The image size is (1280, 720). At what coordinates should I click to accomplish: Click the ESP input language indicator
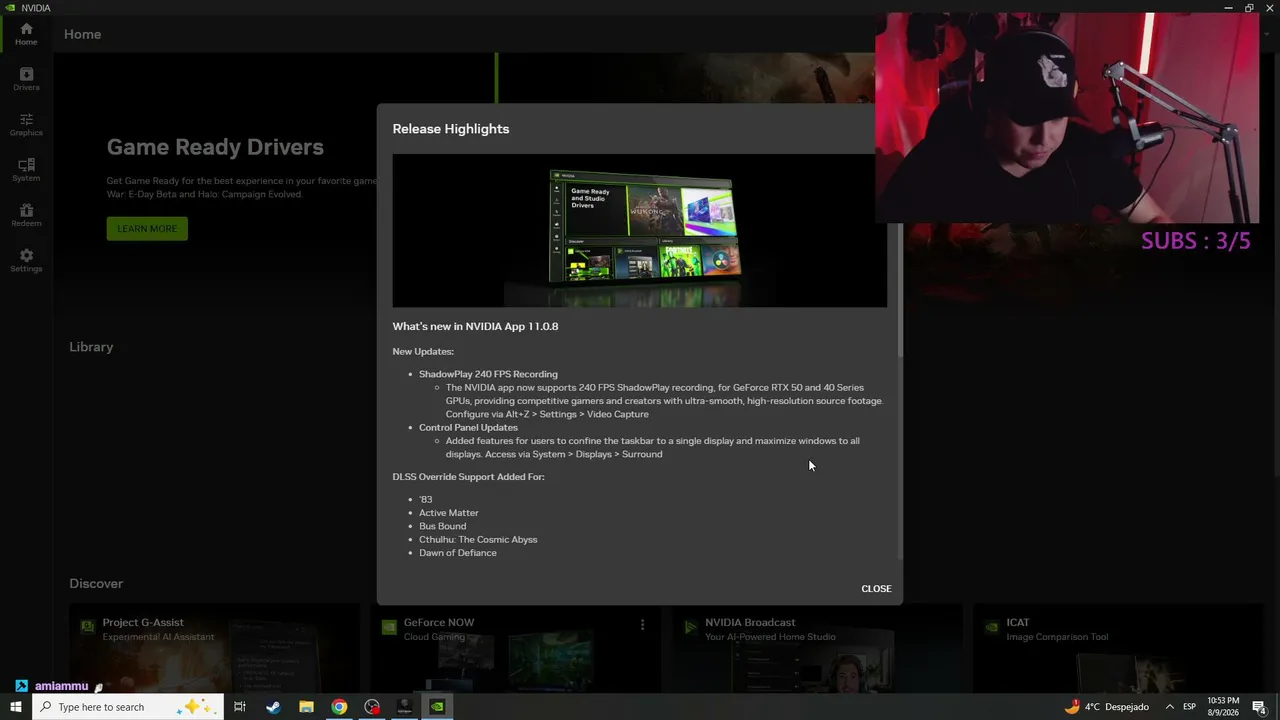1190,707
